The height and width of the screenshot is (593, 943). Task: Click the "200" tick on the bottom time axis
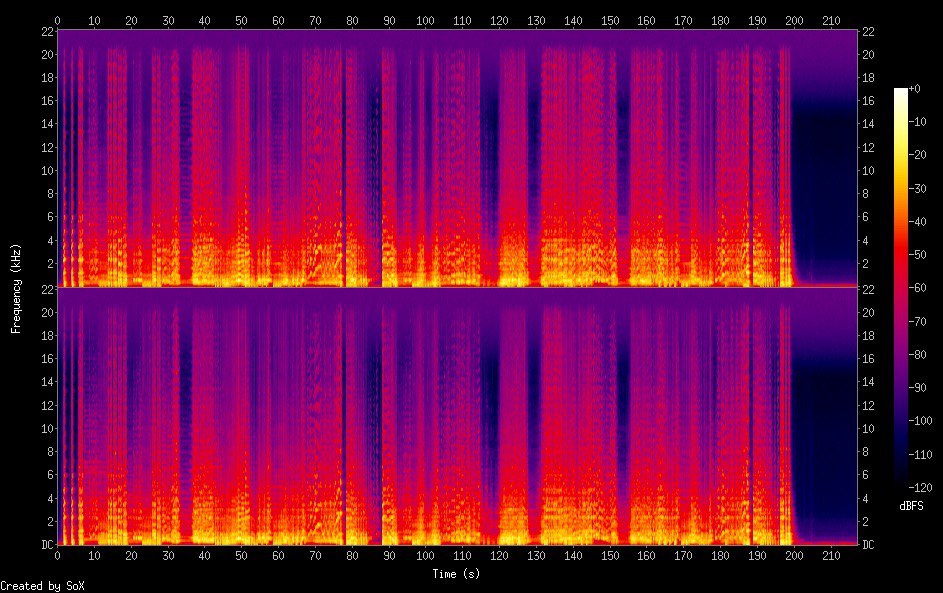(794, 556)
